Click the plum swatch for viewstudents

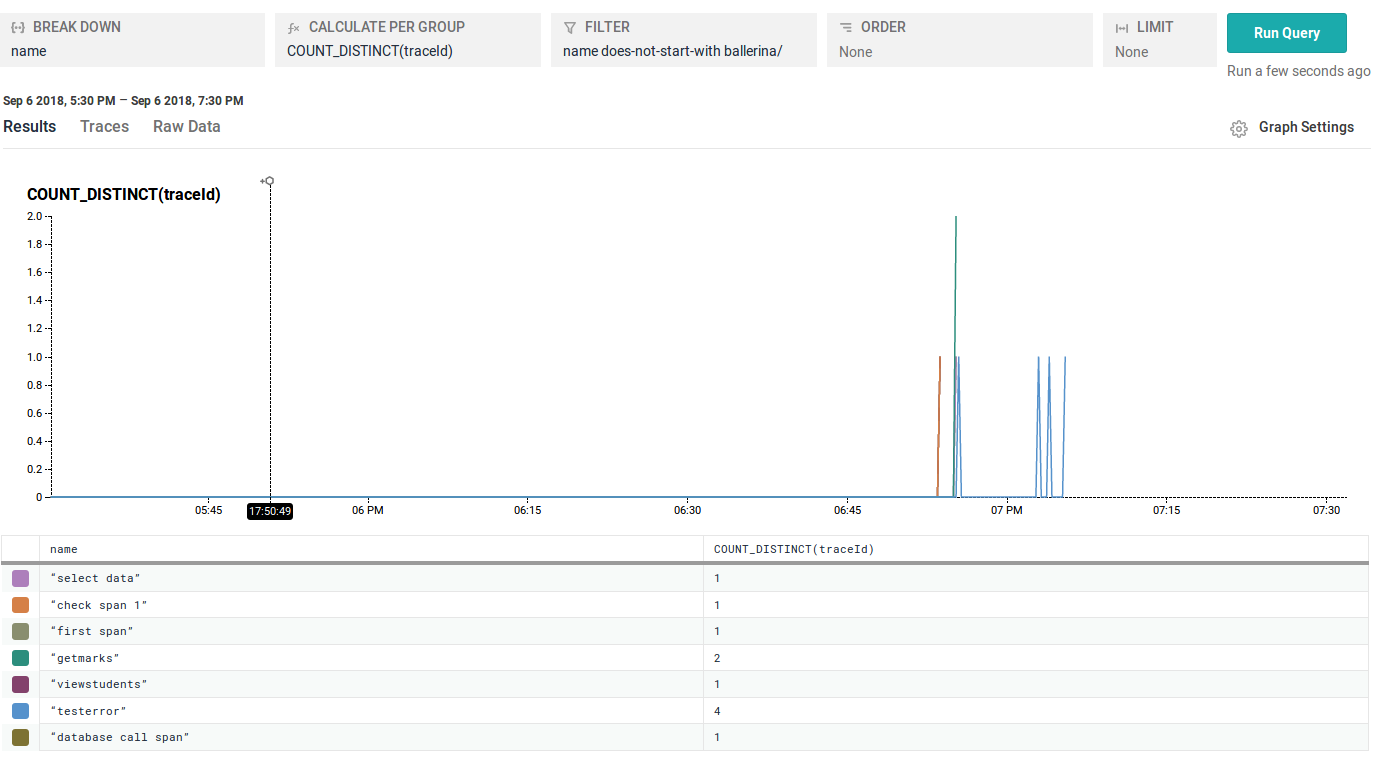(20, 684)
